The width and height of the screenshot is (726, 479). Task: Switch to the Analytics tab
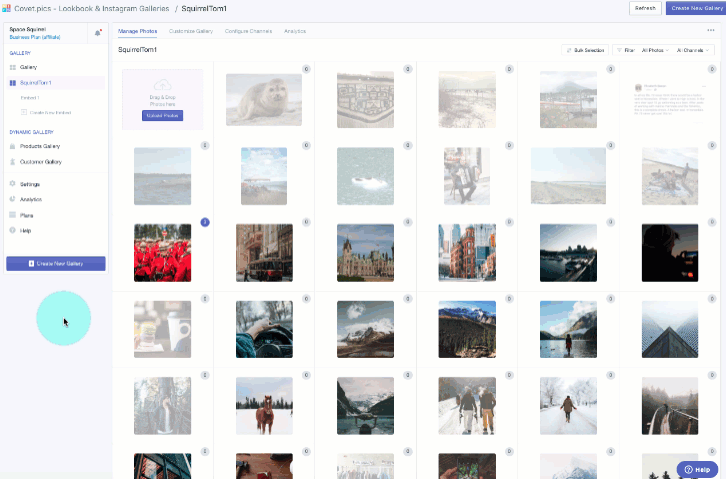pyautogui.click(x=295, y=31)
